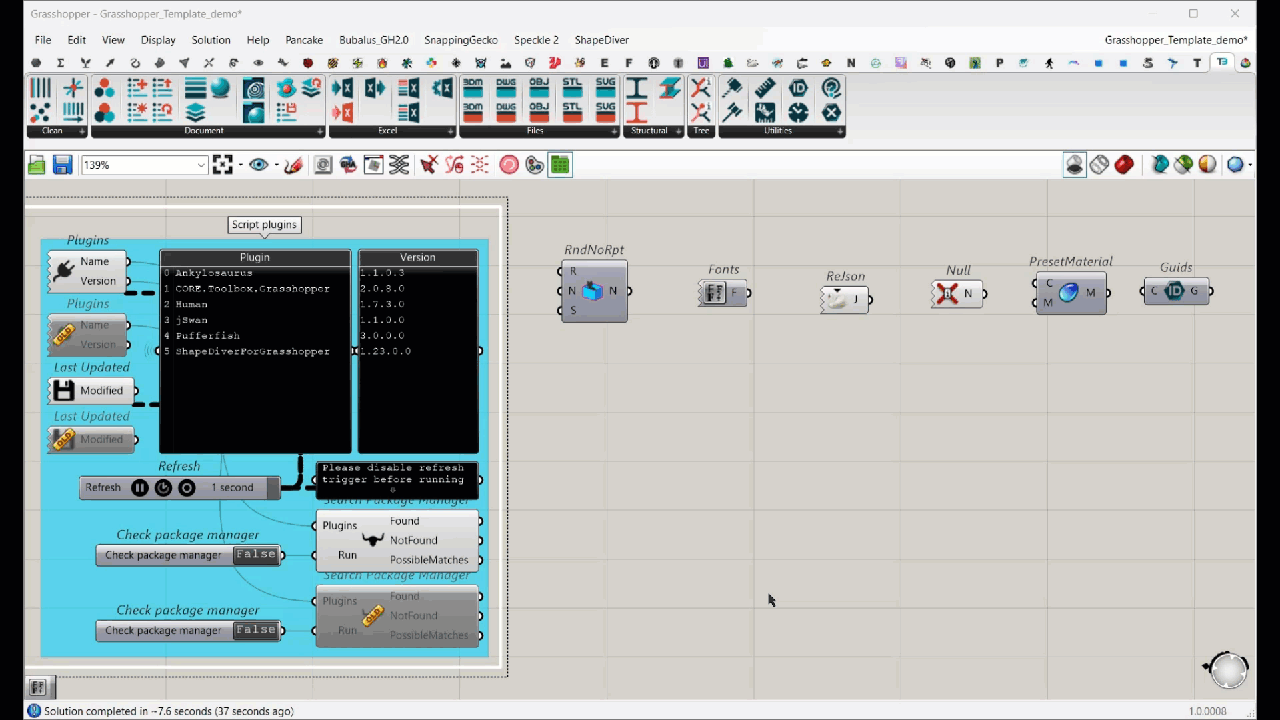The image size is (1280, 720).
Task: Open the Bubalus_GH2.0 menu
Action: [374, 40]
